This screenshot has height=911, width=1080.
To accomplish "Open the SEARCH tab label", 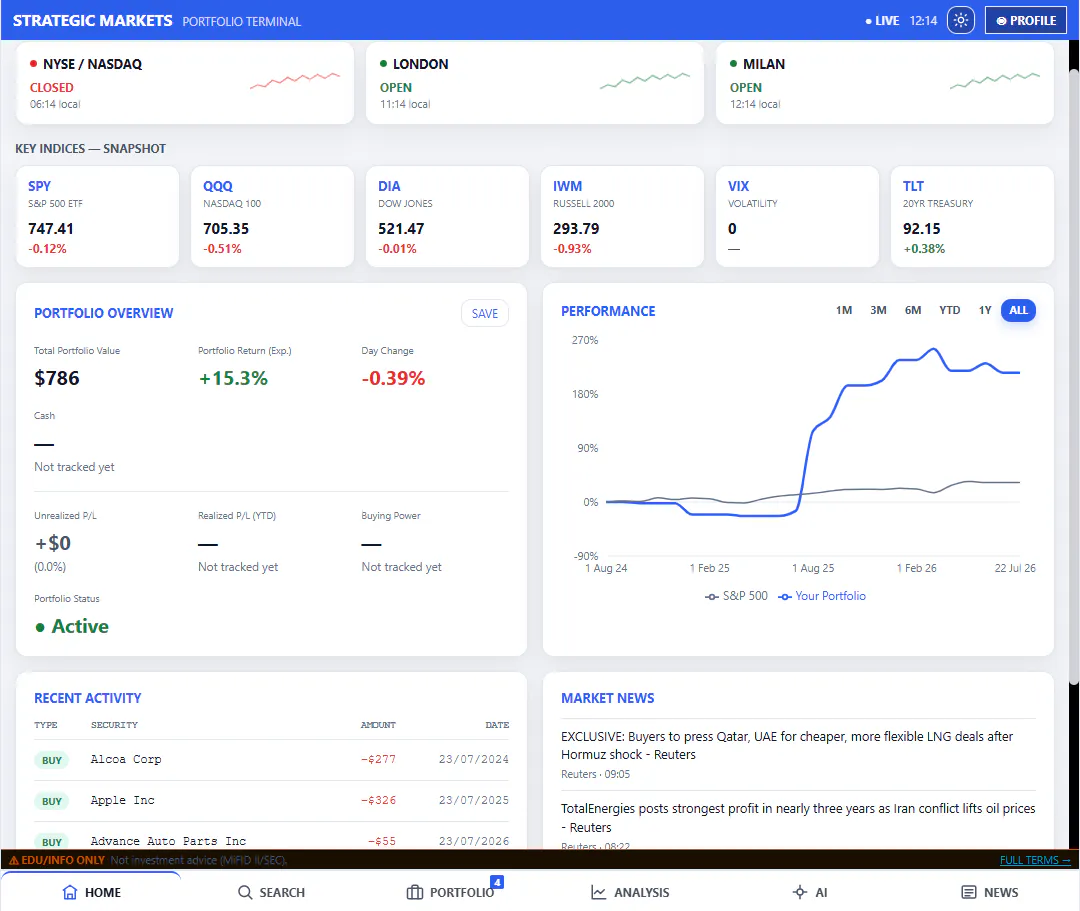I will click(x=282, y=892).
